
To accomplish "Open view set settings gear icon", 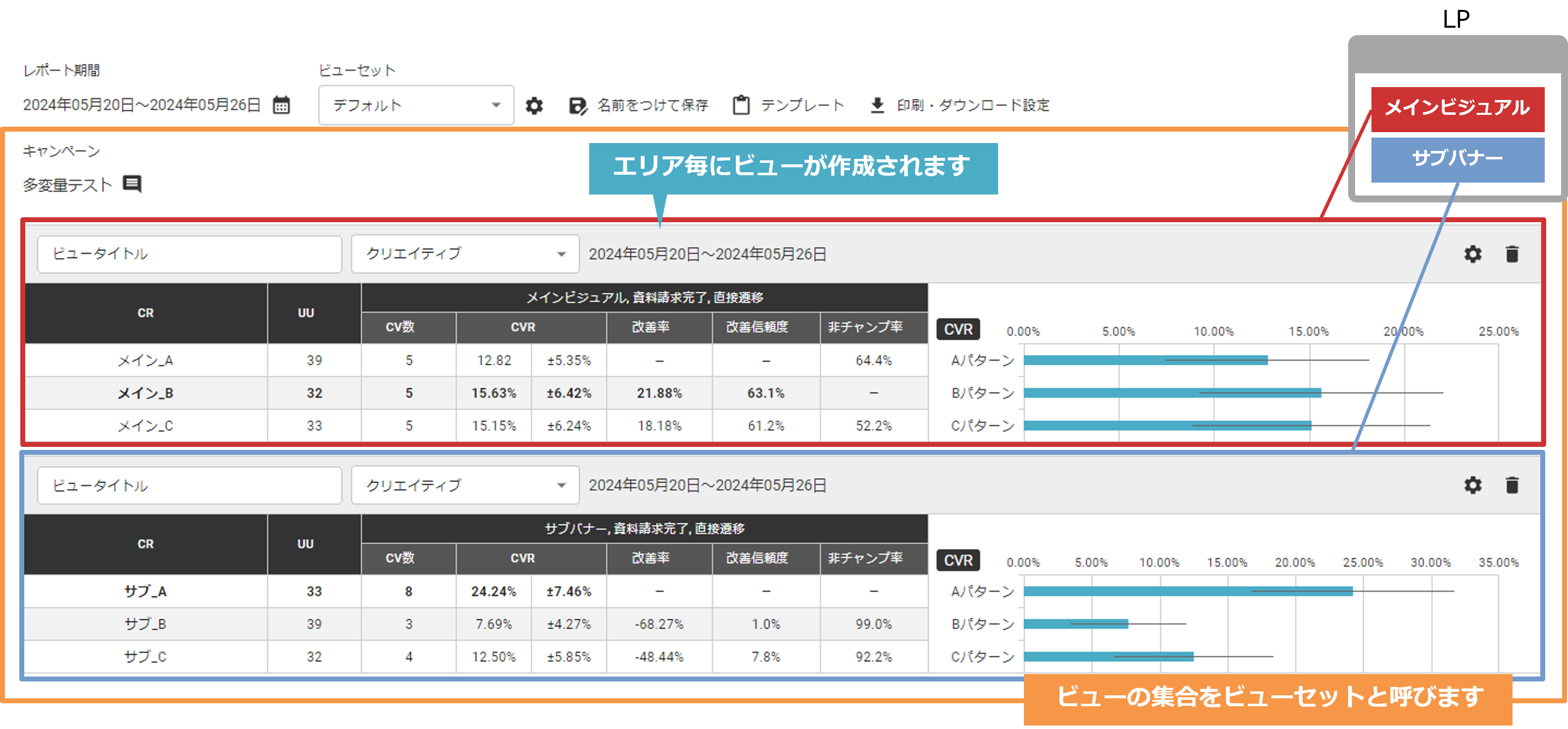I will (534, 106).
